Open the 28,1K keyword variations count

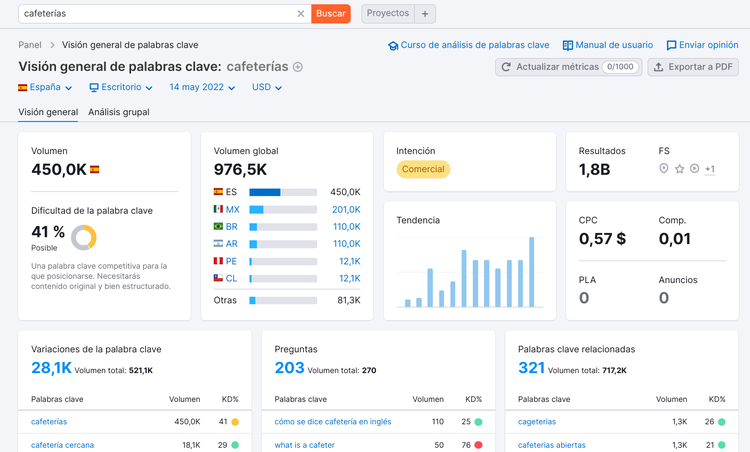click(x=51, y=368)
